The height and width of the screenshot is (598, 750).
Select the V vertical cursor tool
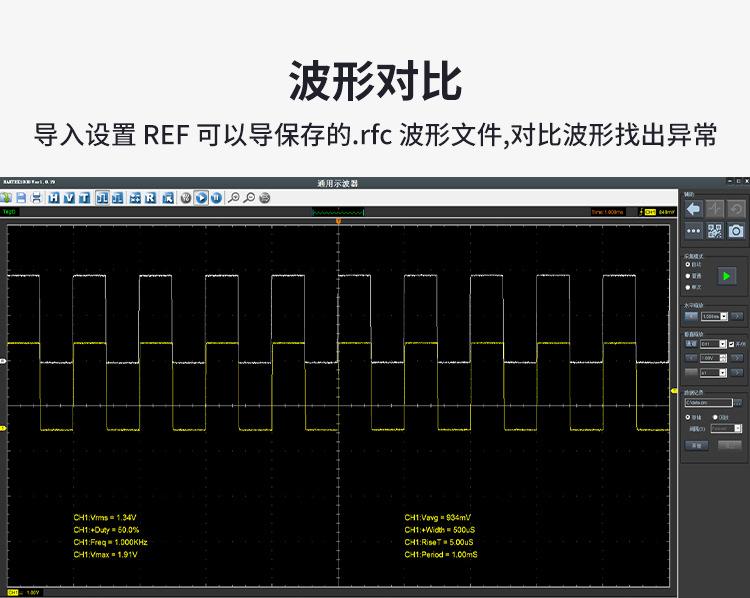click(x=69, y=198)
